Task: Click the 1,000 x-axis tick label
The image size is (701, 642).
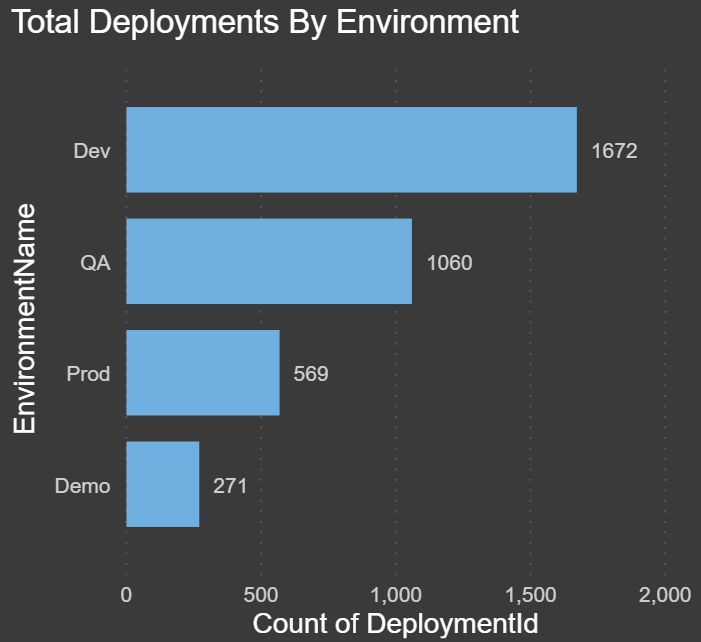Action: pos(396,594)
